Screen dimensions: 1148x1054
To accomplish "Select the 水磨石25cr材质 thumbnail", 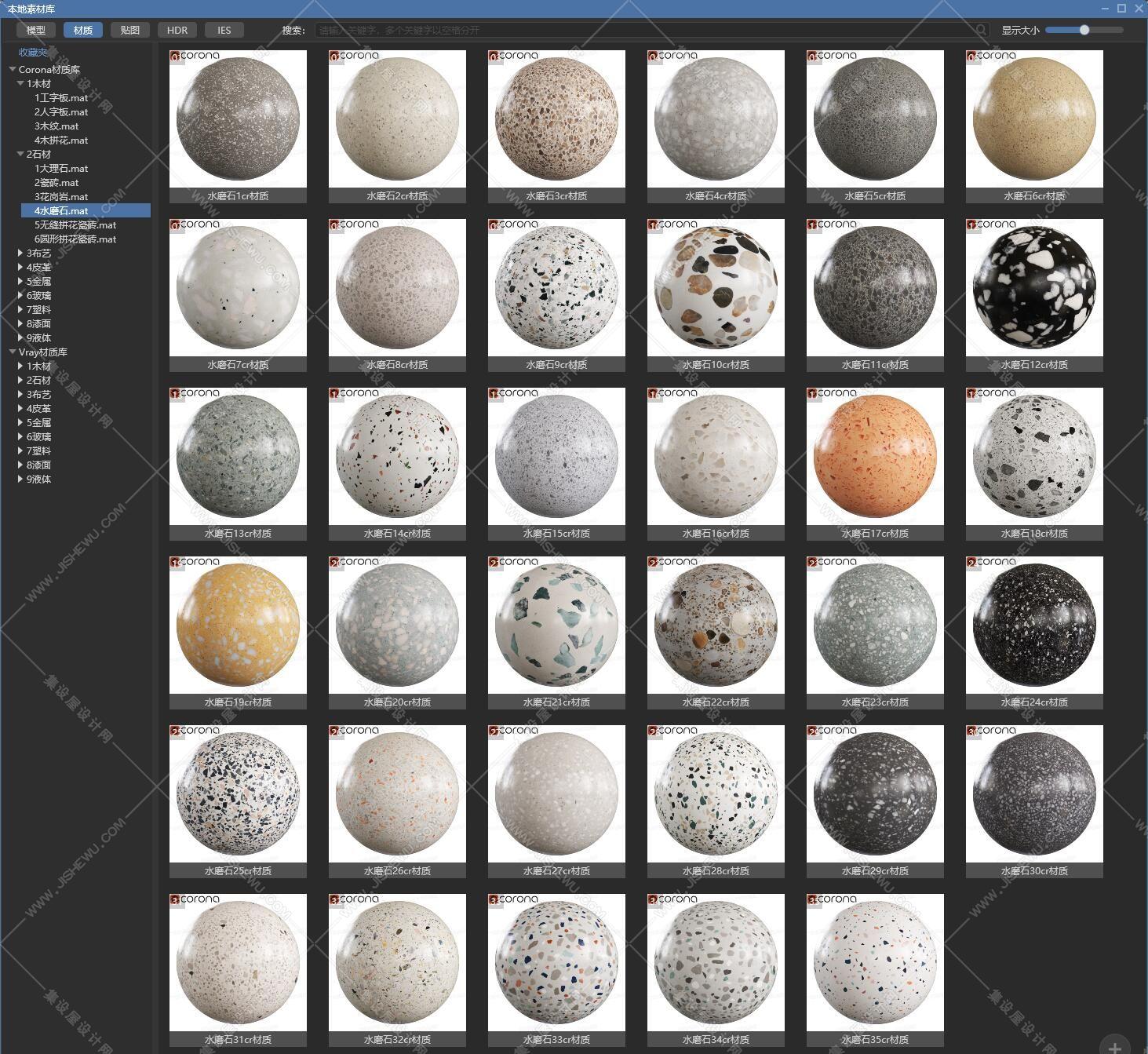I will (238, 794).
